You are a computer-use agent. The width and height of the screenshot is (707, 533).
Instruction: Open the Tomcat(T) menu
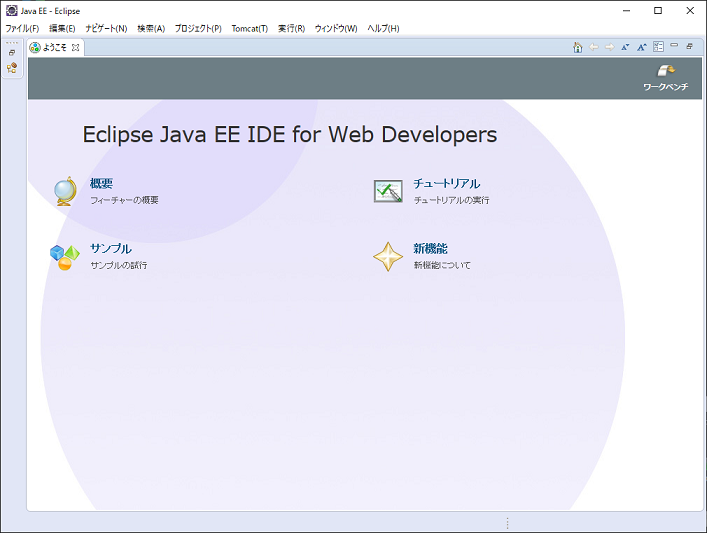(250, 28)
